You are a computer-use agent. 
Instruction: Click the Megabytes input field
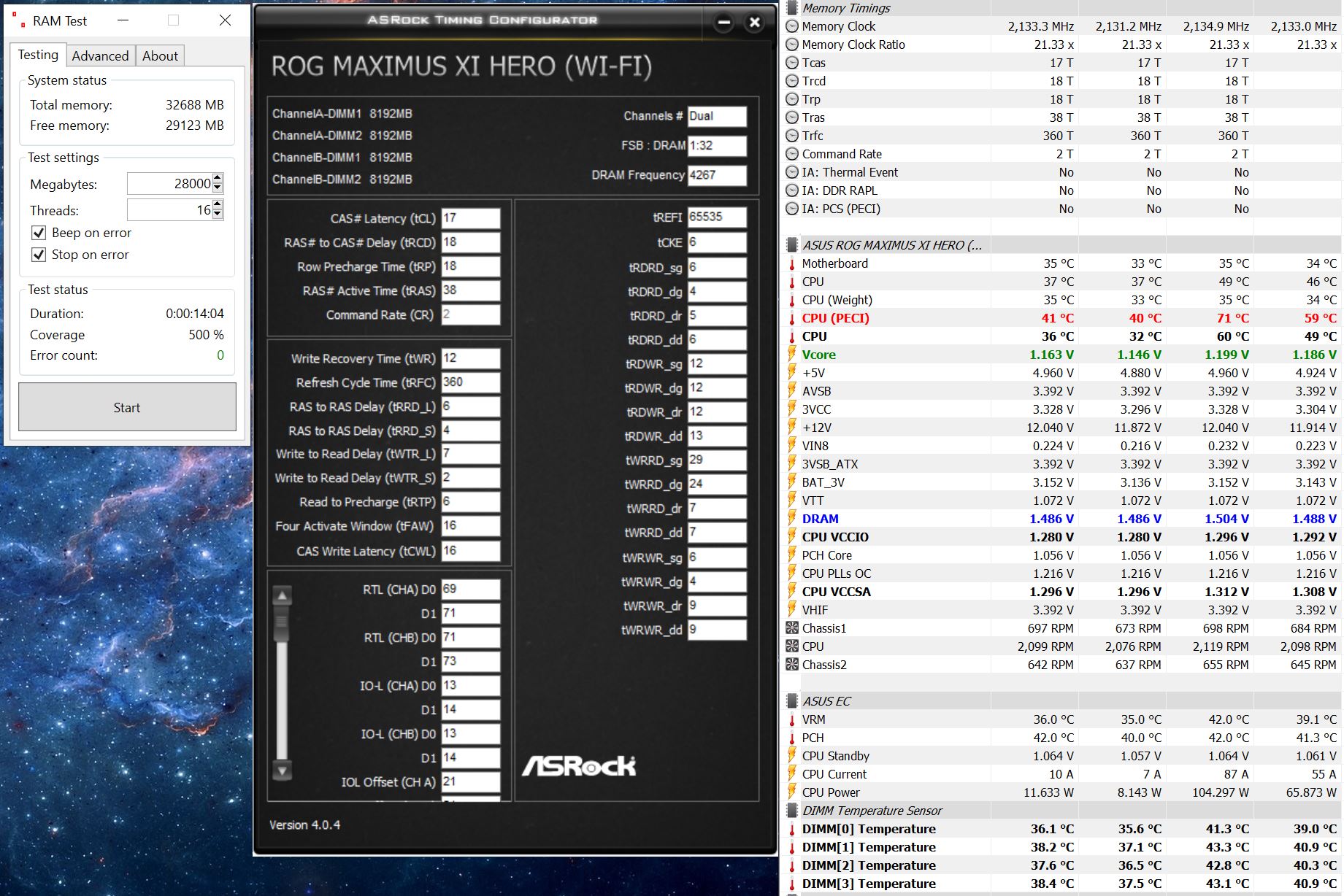(x=170, y=184)
